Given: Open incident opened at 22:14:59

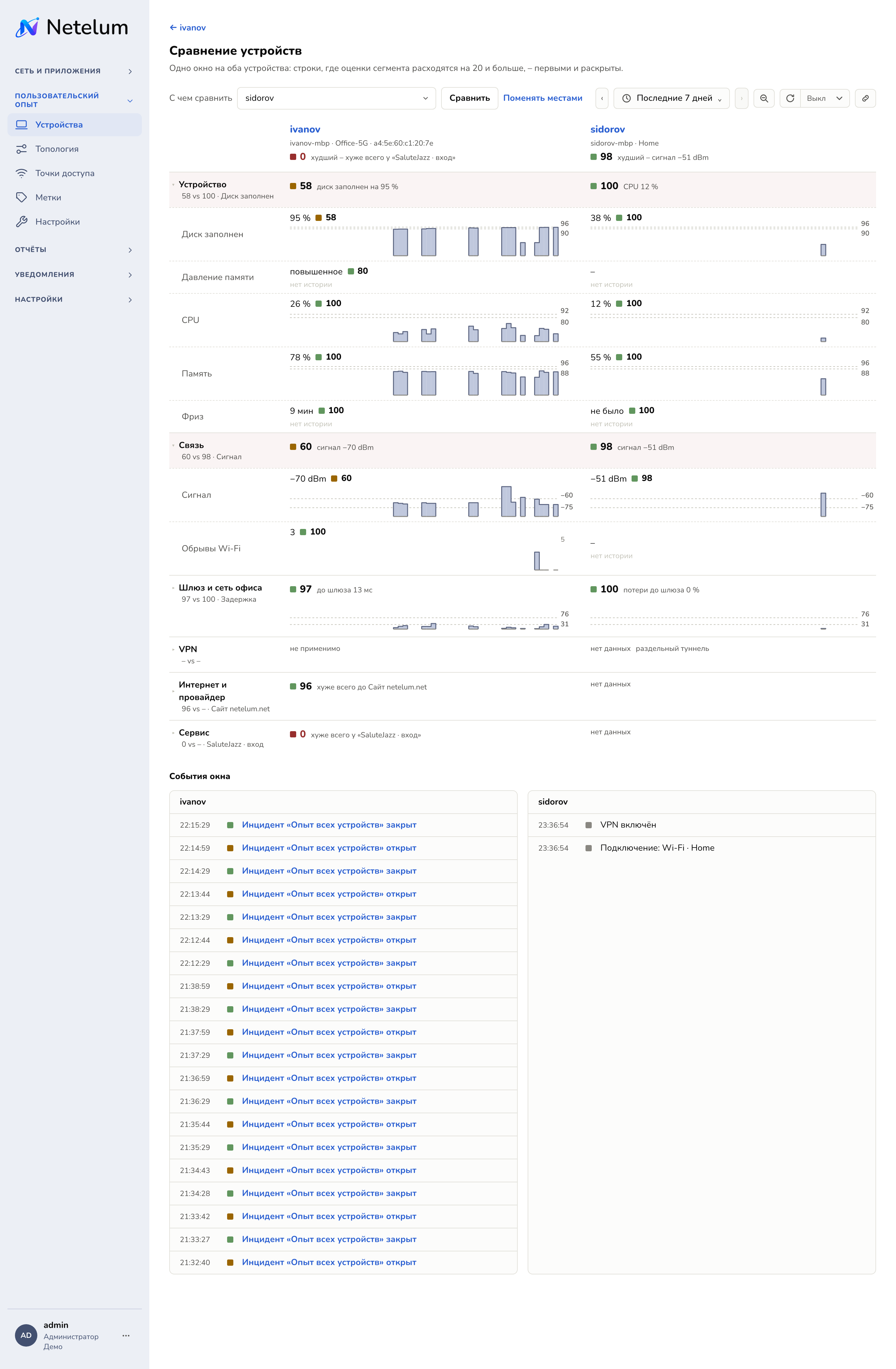Looking at the screenshot, I should point(329,848).
